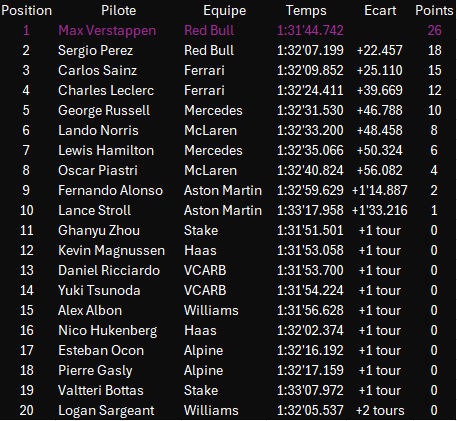Select Lance Stroll name cell
This screenshot has height=421, width=457.
(95, 211)
